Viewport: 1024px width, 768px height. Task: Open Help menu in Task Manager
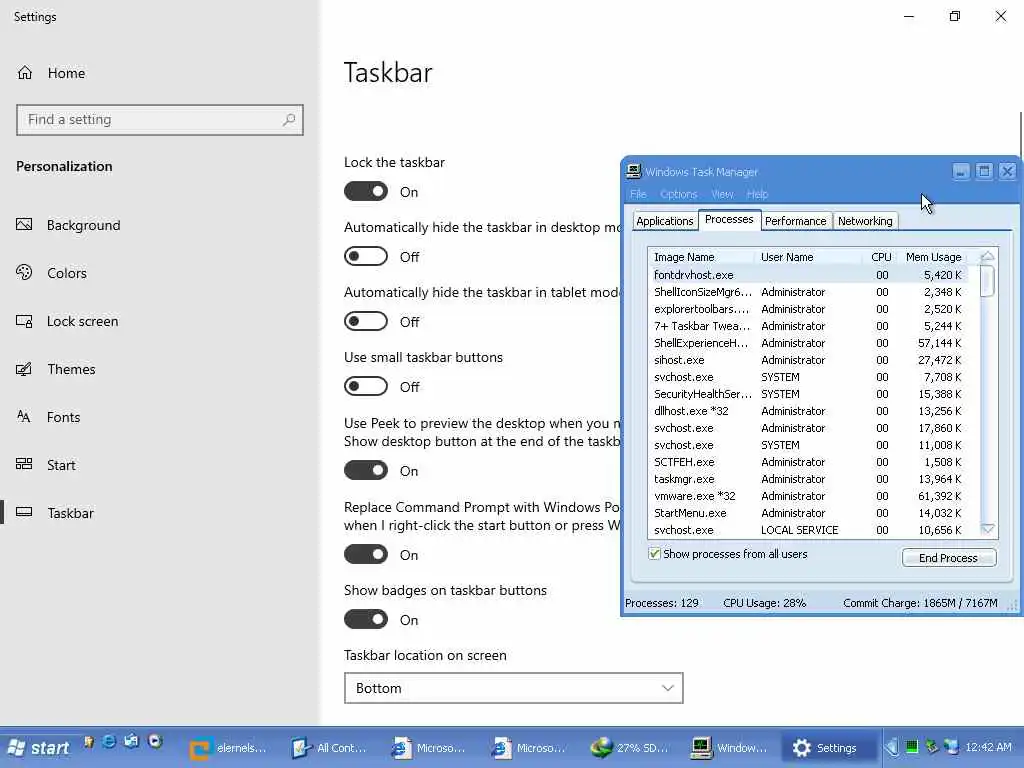(758, 194)
